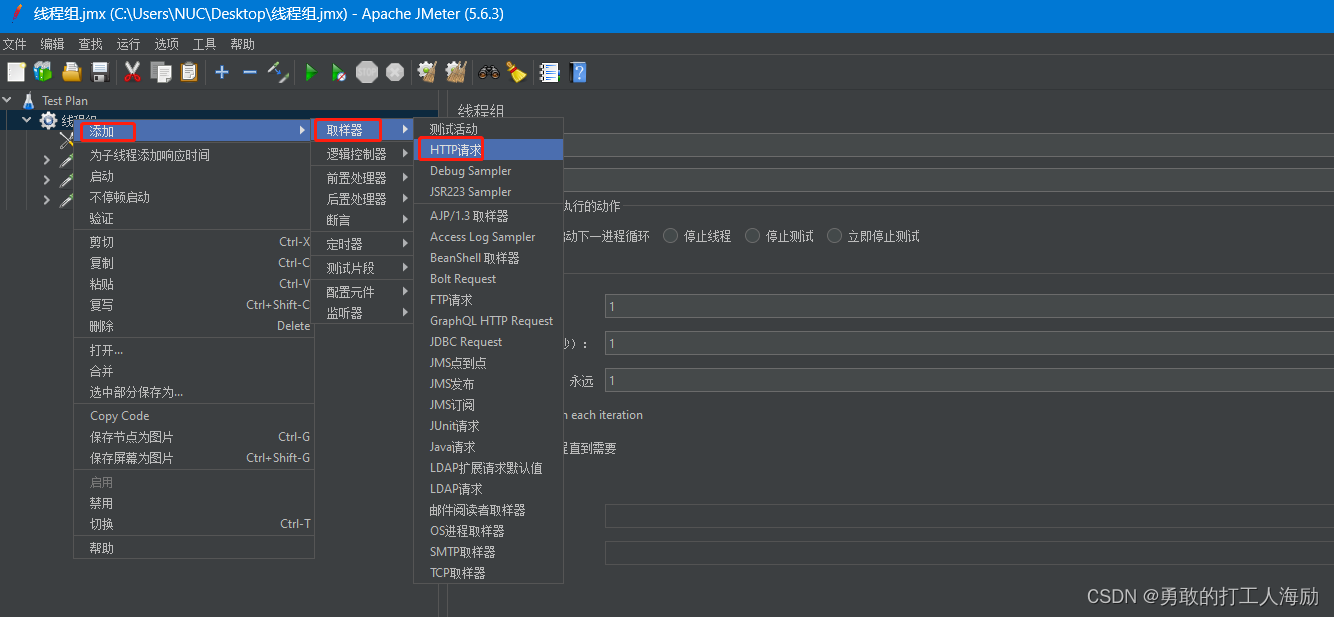Screen dimensions: 1334x617
Task: Select the 立即停止测试 radio button
Action: tap(835, 236)
